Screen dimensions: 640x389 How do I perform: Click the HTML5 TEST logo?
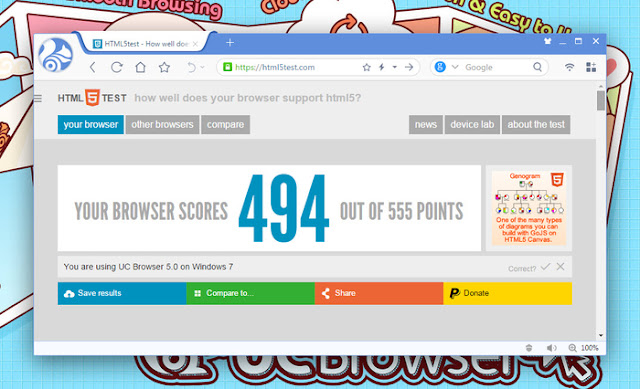pos(92,98)
